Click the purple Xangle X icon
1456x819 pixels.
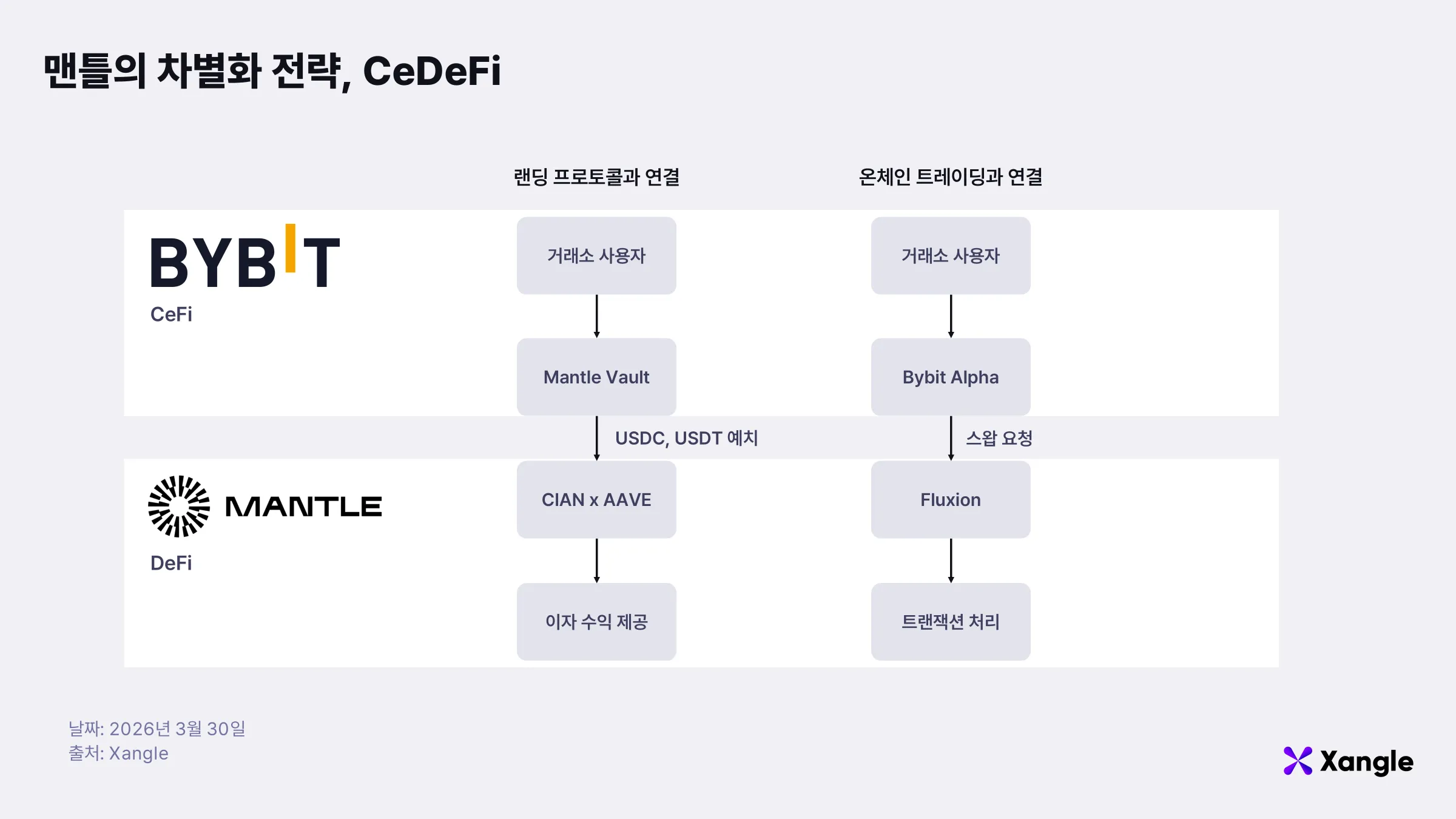[x=1298, y=761]
